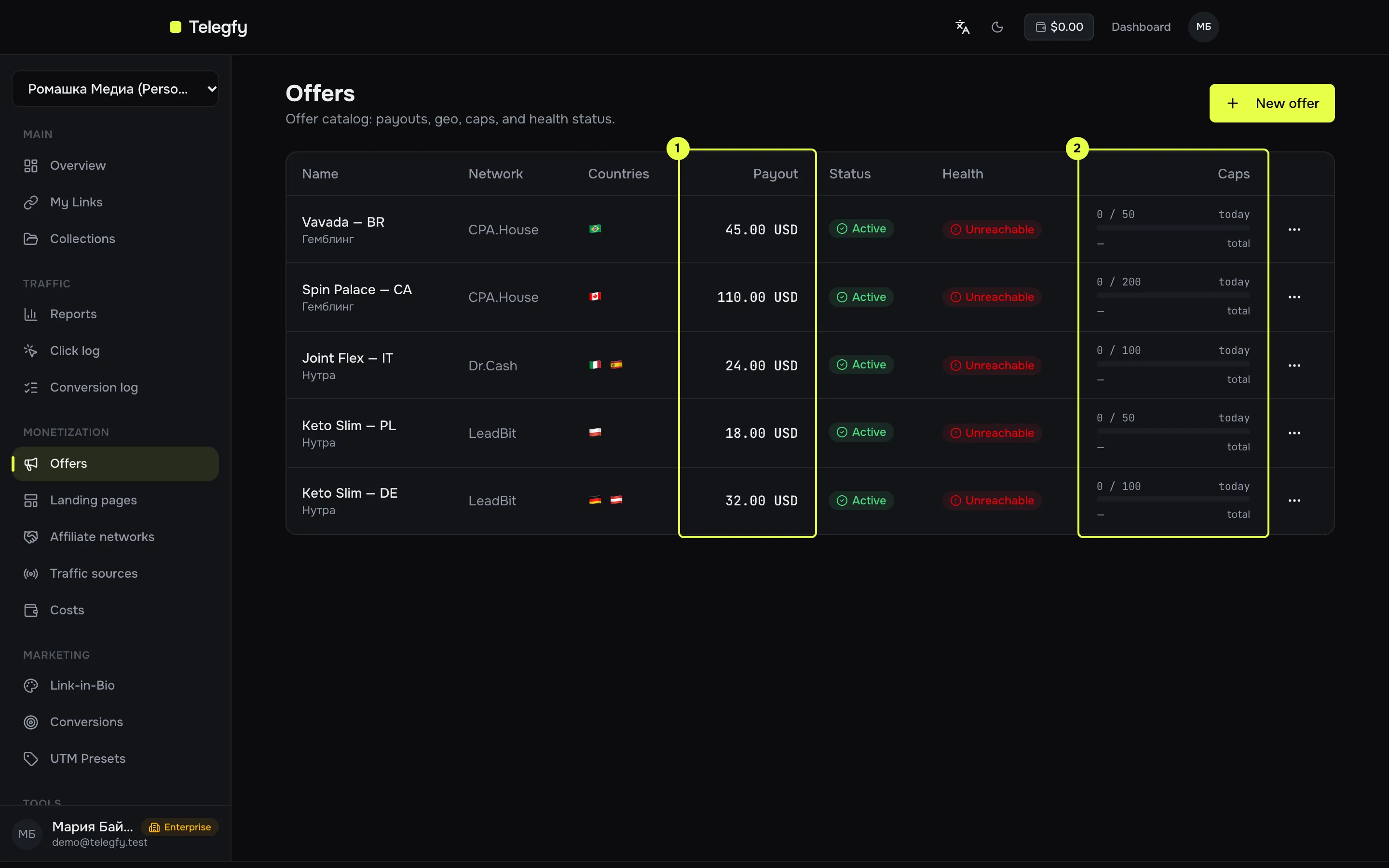Go to Dashboard link
The width and height of the screenshot is (1389, 868).
click(1141, 27)
